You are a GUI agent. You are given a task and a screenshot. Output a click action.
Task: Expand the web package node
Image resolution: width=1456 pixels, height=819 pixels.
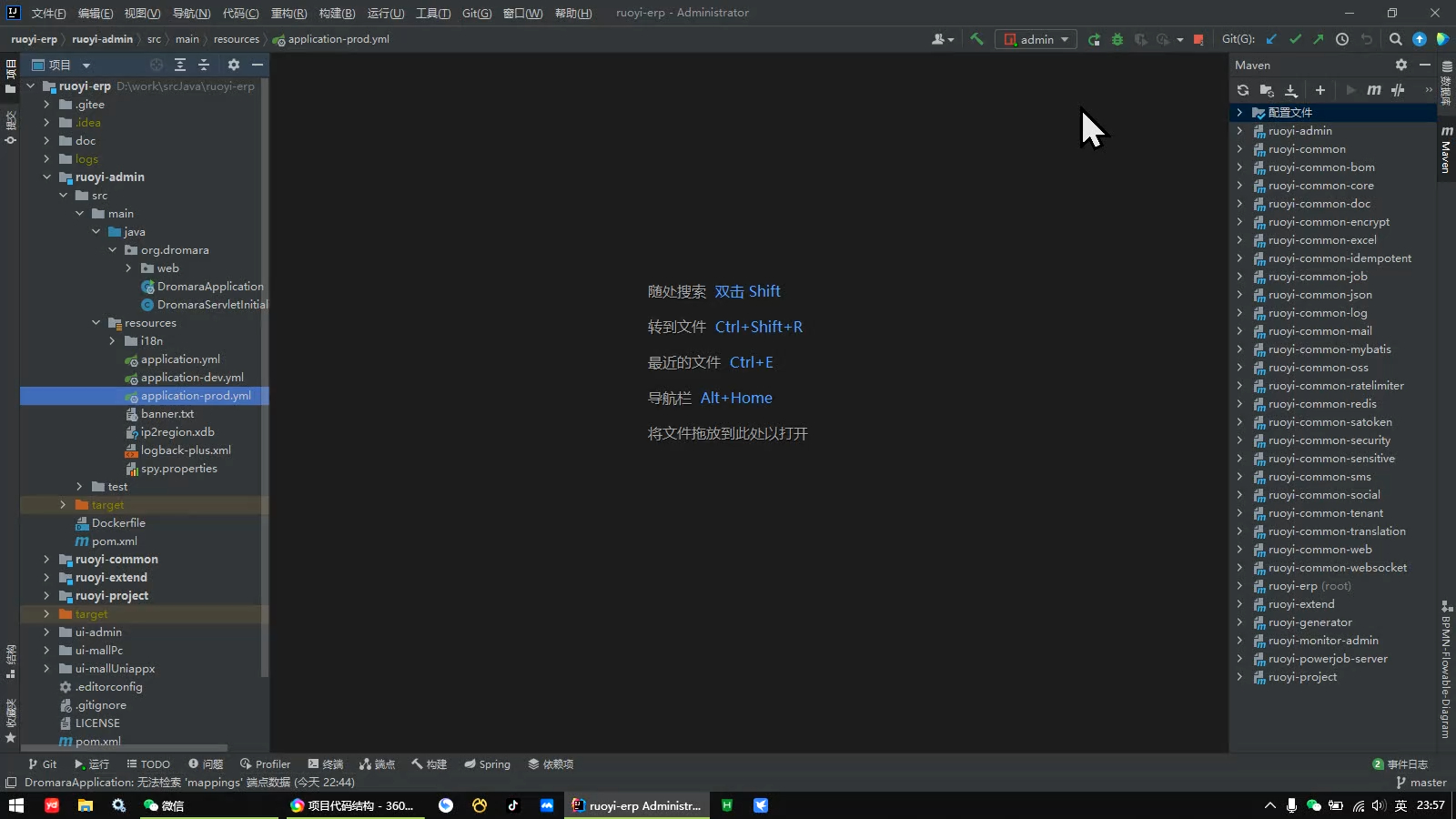coord(128,268)
